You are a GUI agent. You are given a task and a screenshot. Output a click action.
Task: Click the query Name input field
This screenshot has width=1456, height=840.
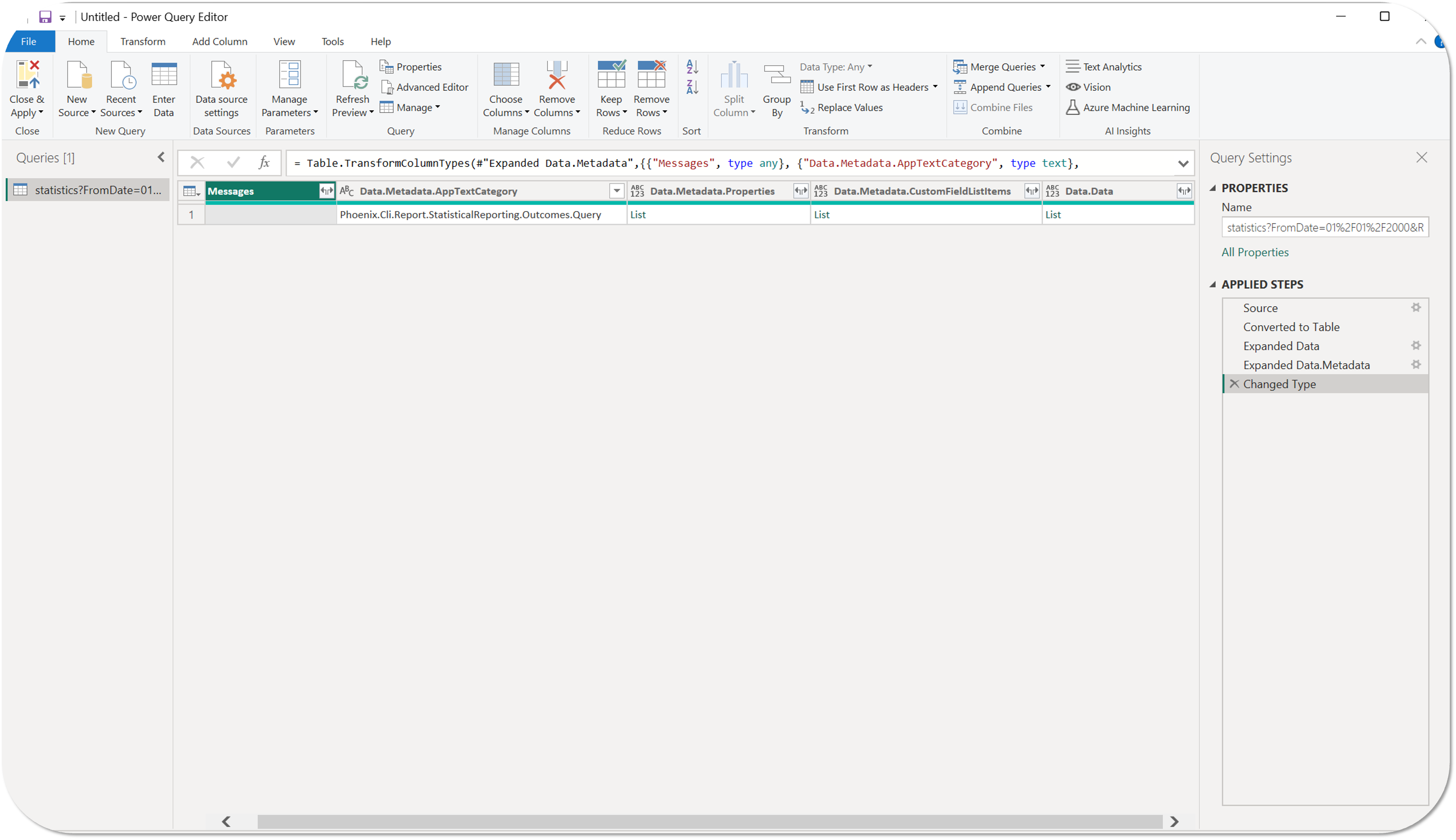pos(1325,227)
